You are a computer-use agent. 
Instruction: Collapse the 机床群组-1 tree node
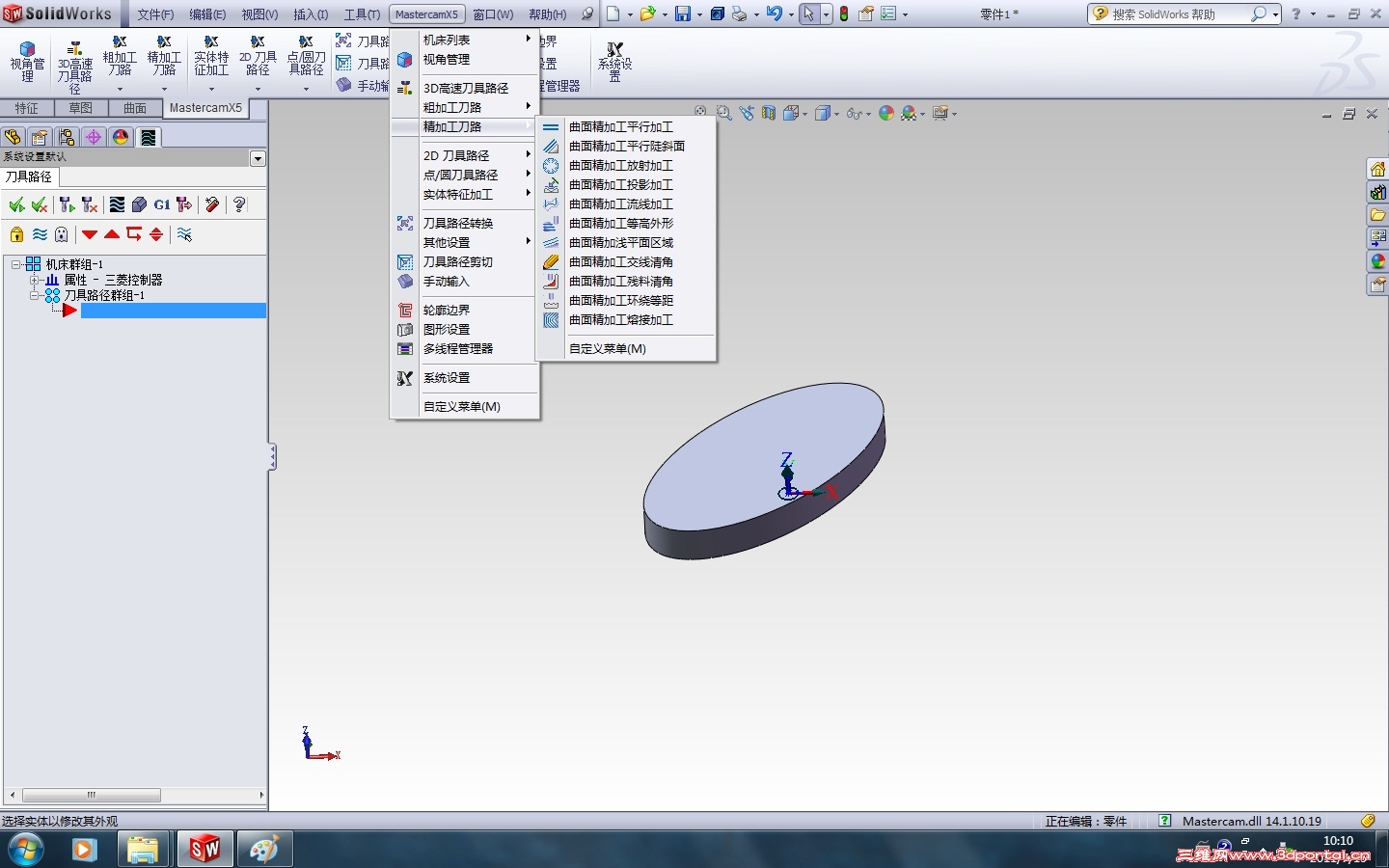(16, 264)
